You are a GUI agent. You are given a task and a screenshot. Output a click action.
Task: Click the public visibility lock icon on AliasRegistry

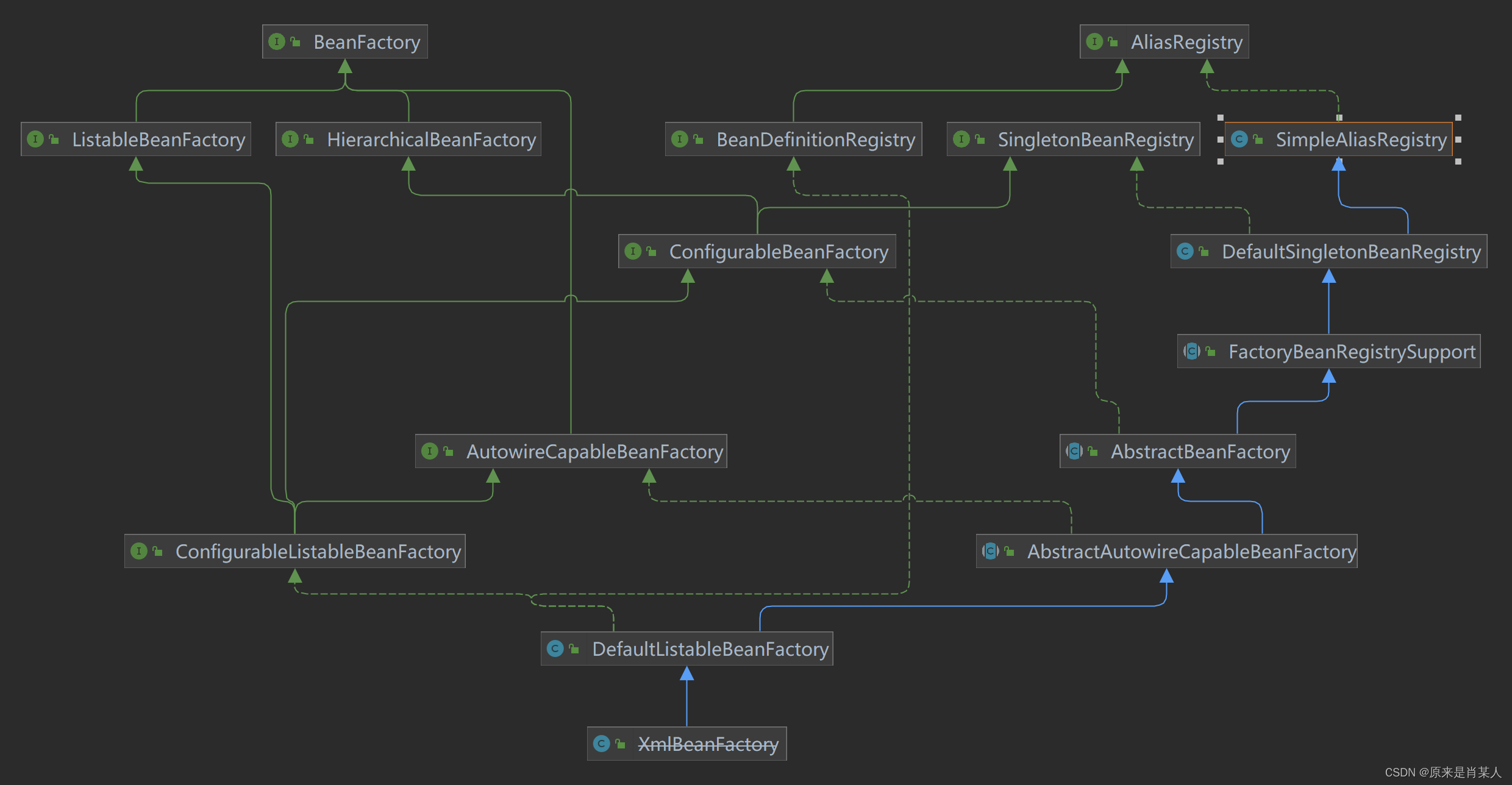[1113, 42]
